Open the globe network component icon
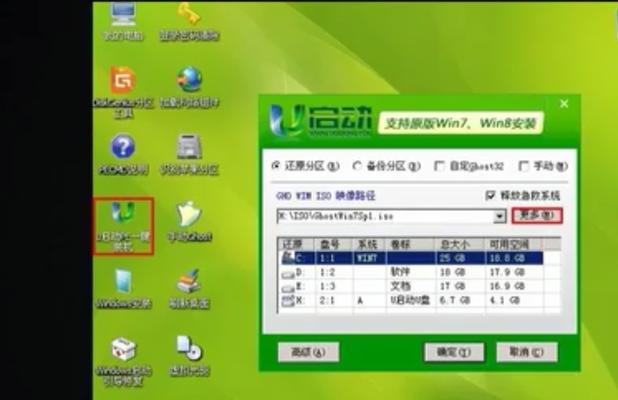This screenshot has width=618, height=400. point(189,87)
